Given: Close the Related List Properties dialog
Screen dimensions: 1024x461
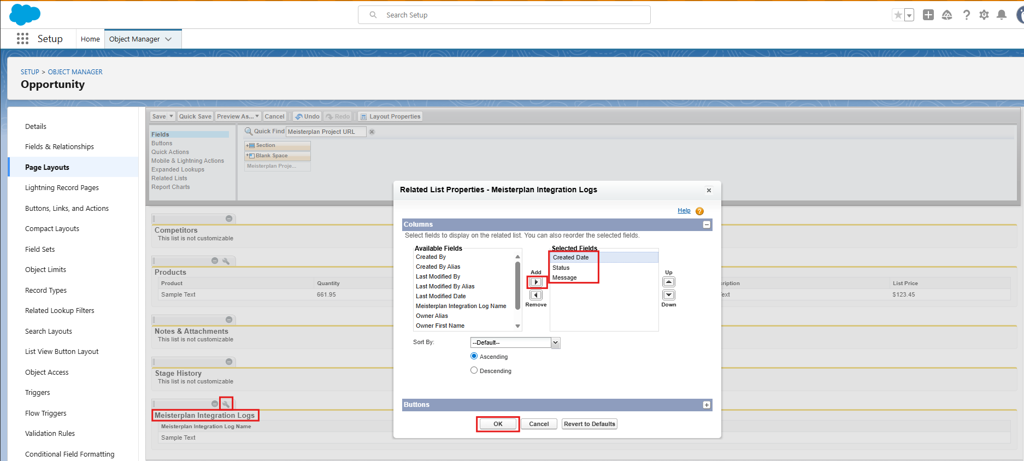Looking at the screenshot, I should [709, 190].
